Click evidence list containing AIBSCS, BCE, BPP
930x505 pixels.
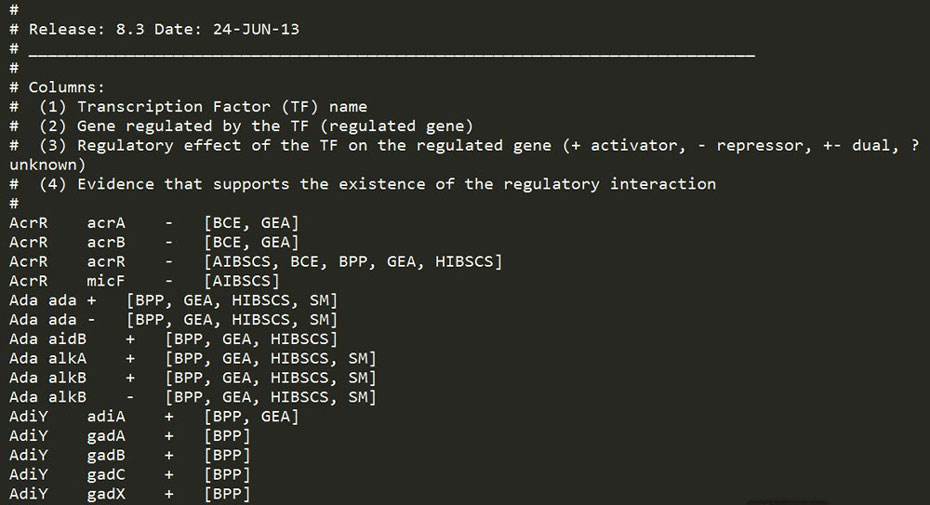pyautogui.click(x=353, y=262)
